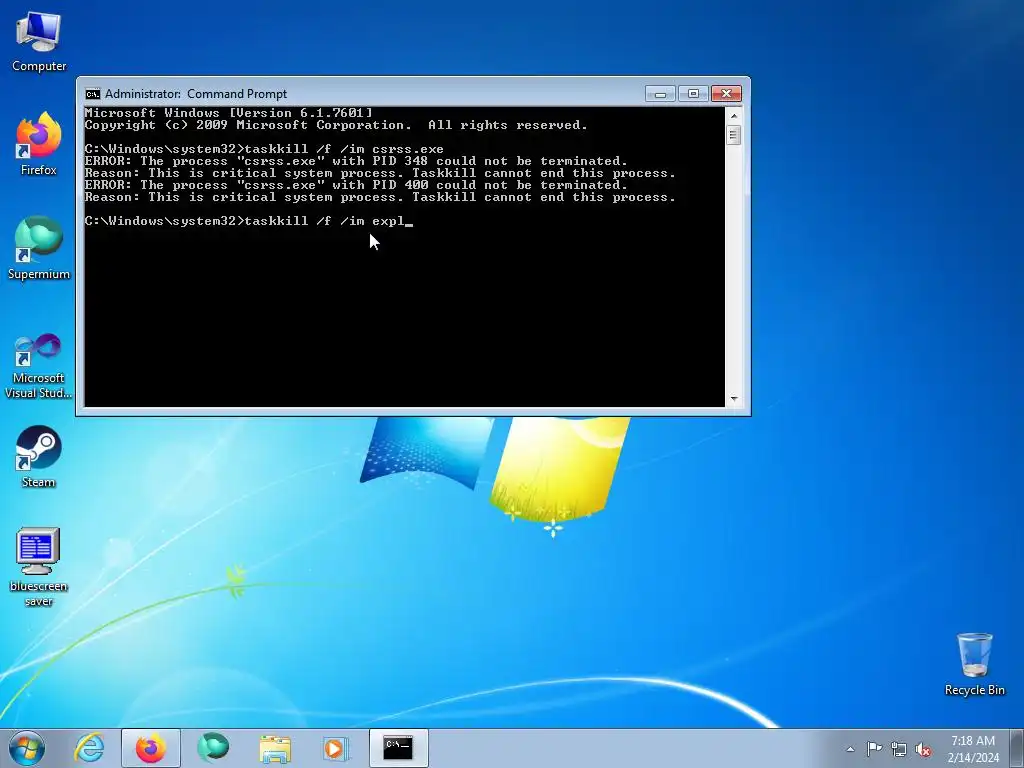The width and height of the screenshot is (1024, 768).
Task: Click the Command Prompt taskbar button
Action: point(398,748)
